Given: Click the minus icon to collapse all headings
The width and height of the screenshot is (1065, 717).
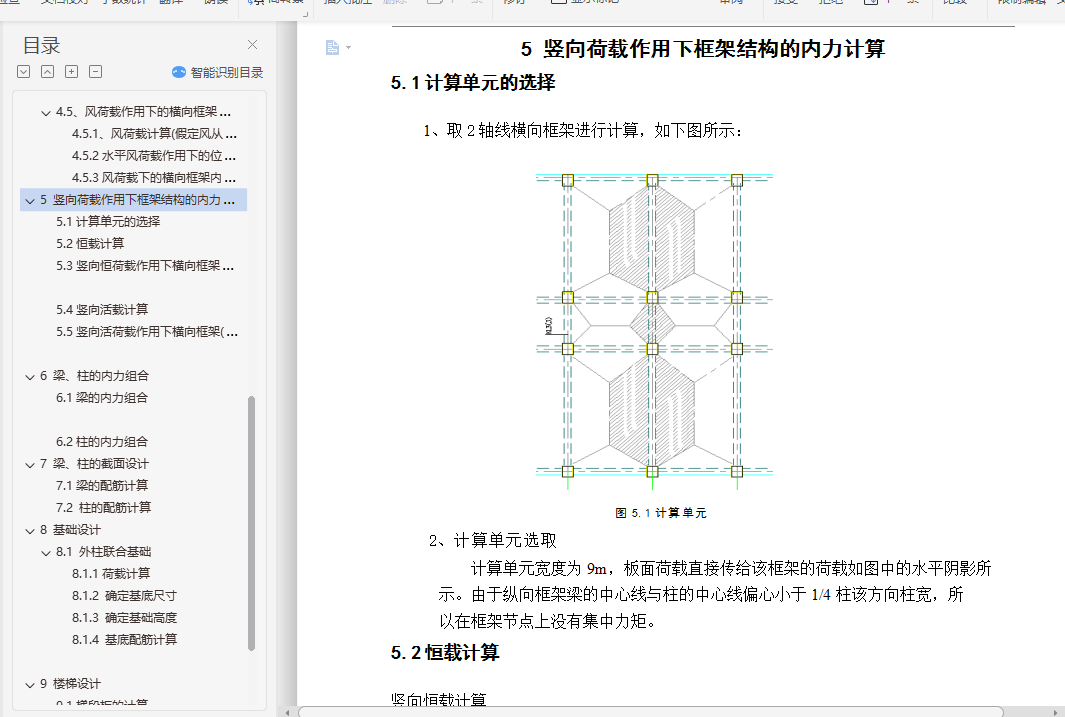Looking at the screenshot, I should point(96,71).
